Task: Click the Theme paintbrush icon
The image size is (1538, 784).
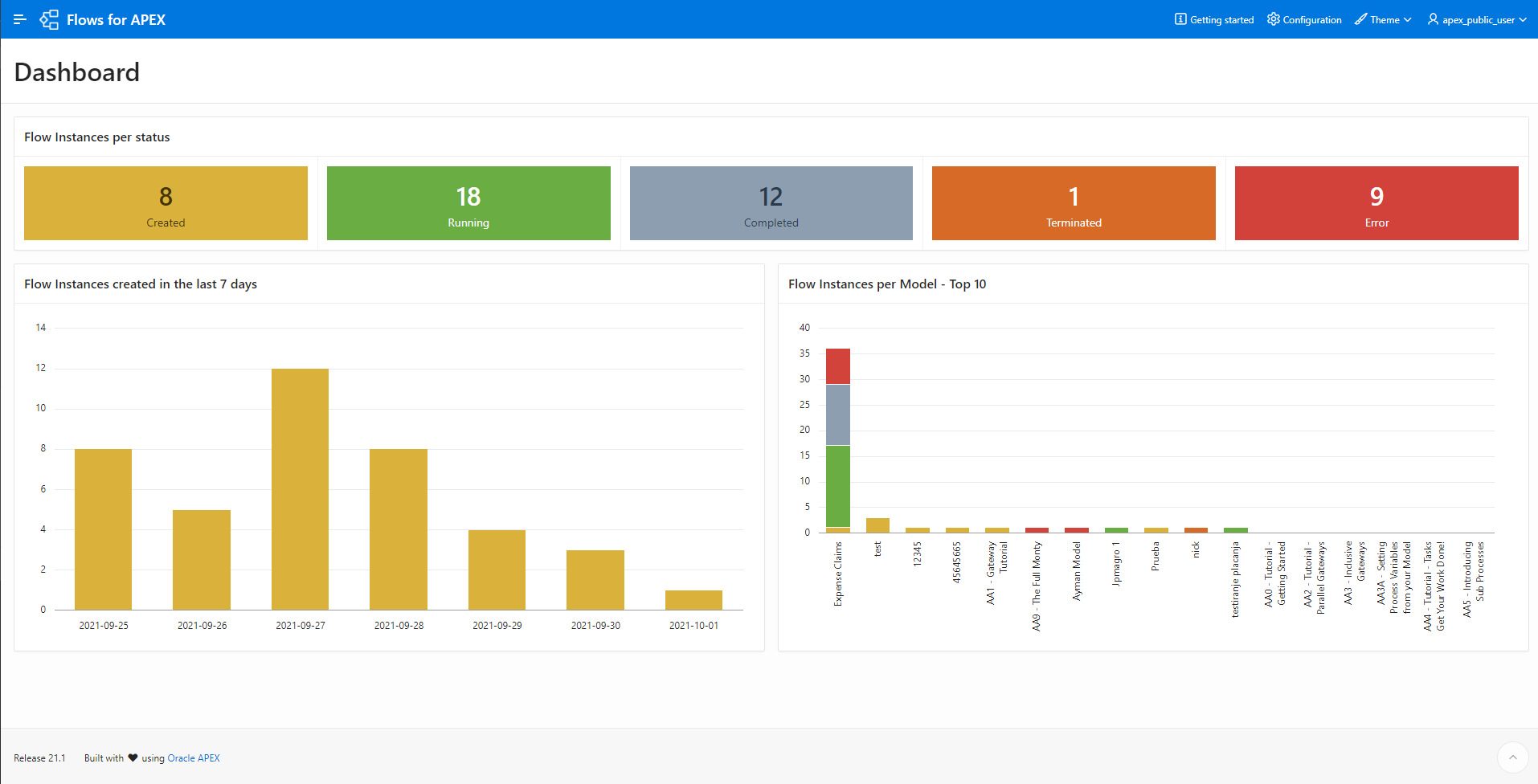Action: 1360,19
